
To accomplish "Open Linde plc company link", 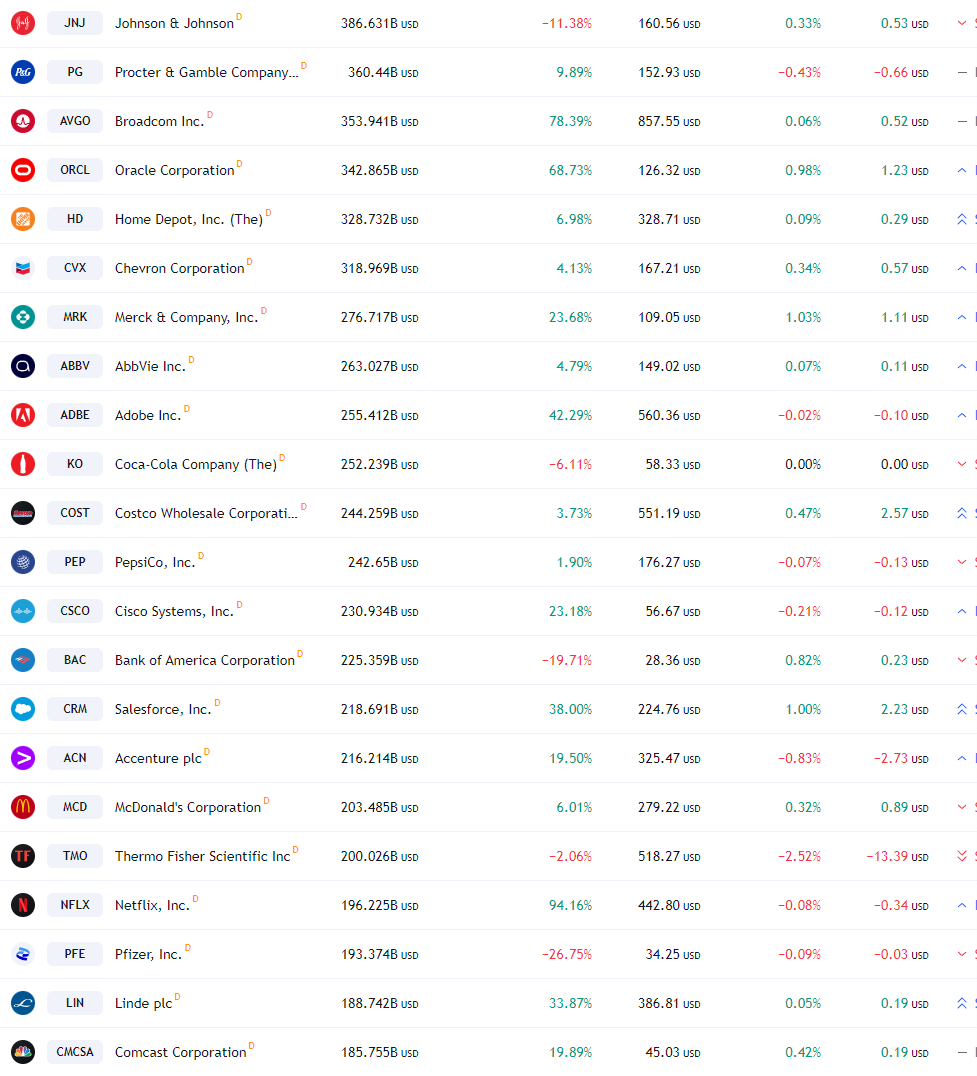I will coord(143,1003).
